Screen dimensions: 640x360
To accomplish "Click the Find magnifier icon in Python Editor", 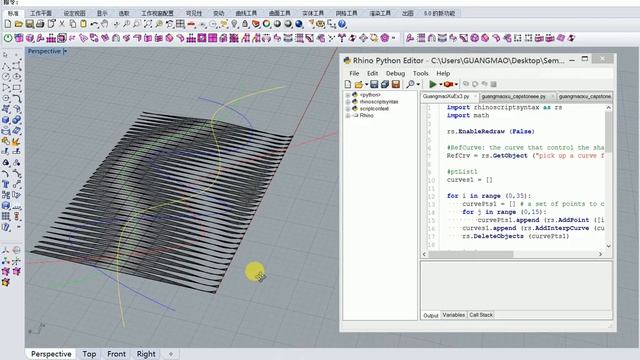I will (410, 84).
